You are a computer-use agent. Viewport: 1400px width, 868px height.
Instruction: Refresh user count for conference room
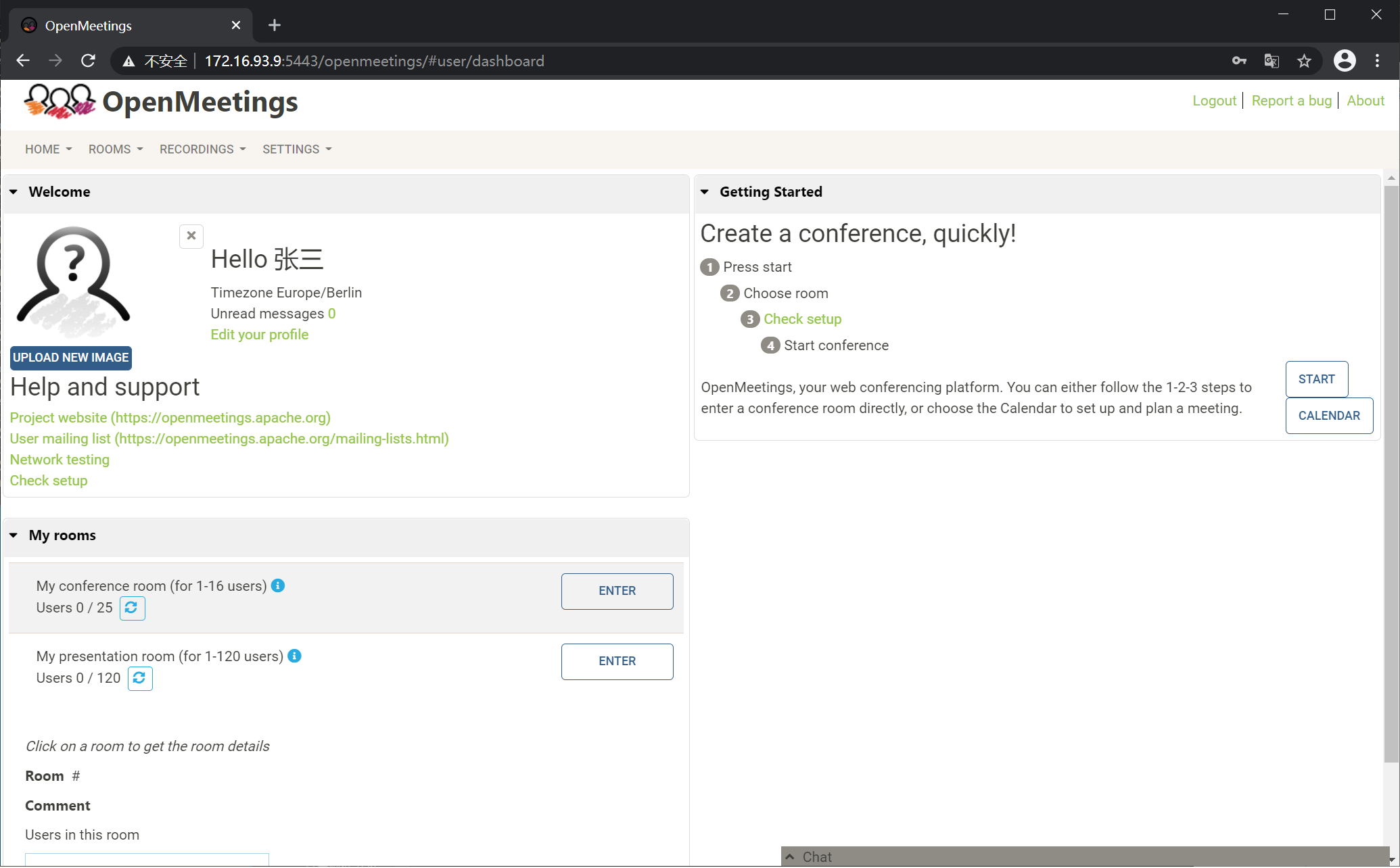[x=132, y=608]
